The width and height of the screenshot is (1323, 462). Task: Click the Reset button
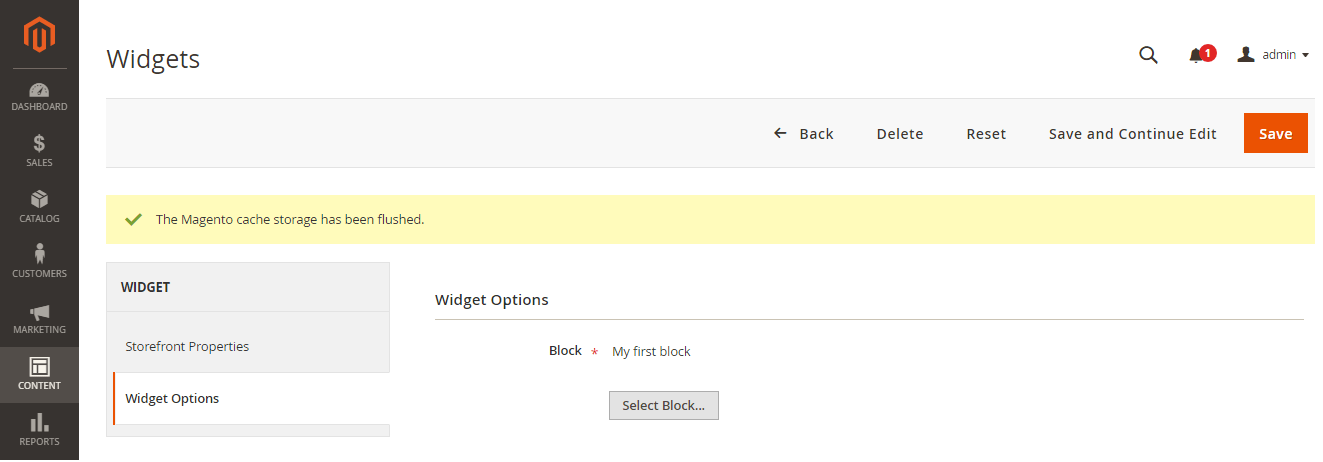coord(986,134)
